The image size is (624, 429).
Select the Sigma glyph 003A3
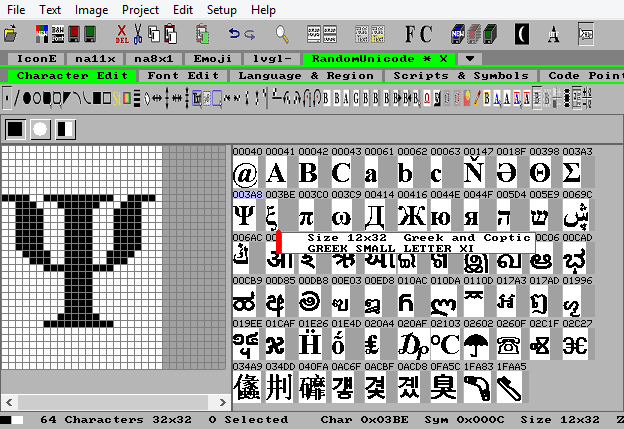571,172
